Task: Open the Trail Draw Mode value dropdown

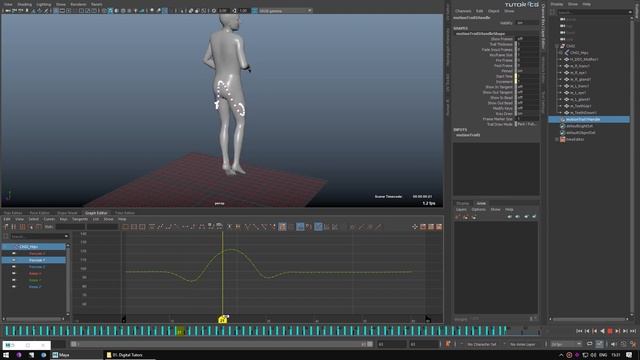Action: 528,124
